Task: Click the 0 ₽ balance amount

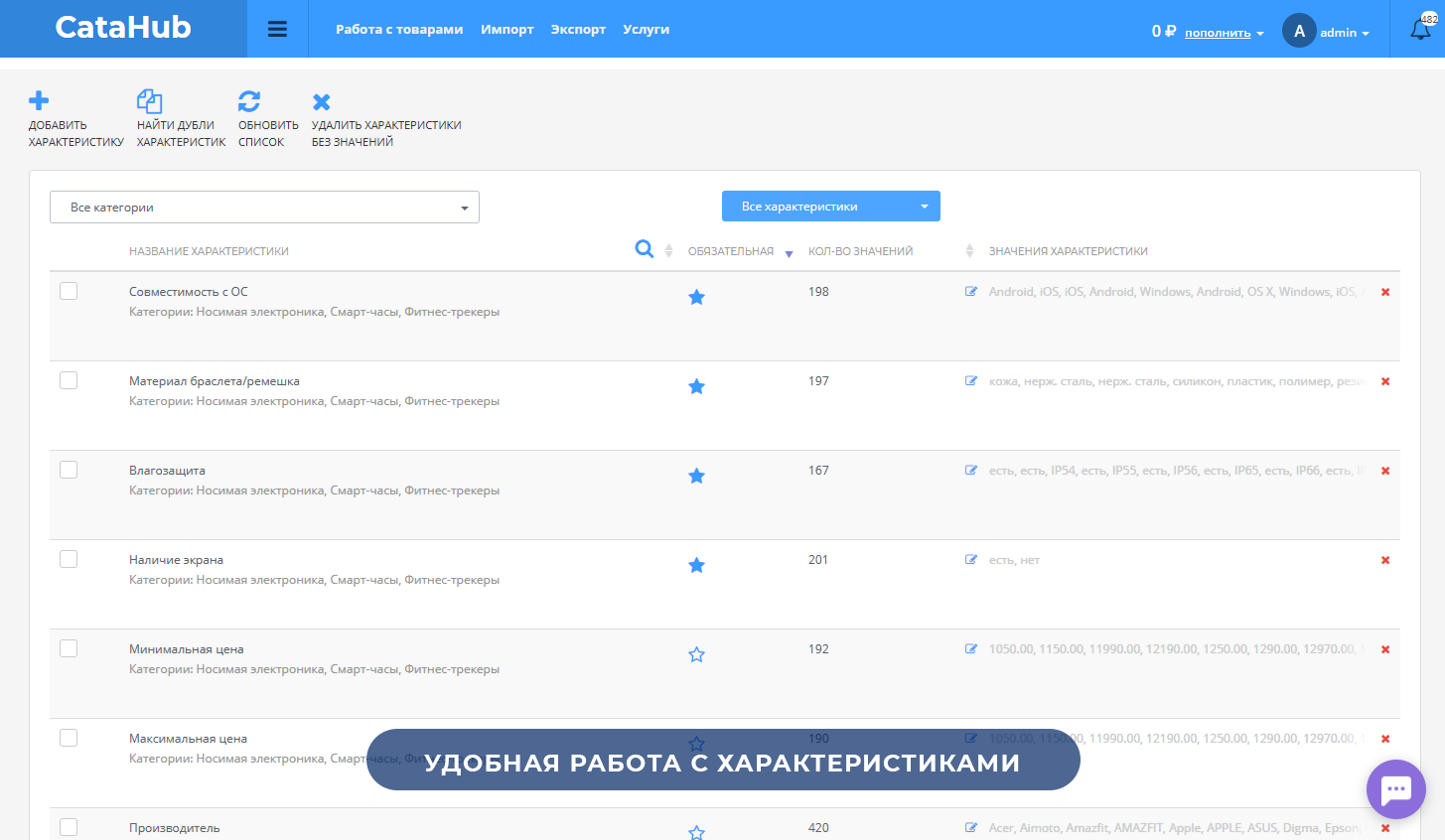Action: tap(1164, 31)
